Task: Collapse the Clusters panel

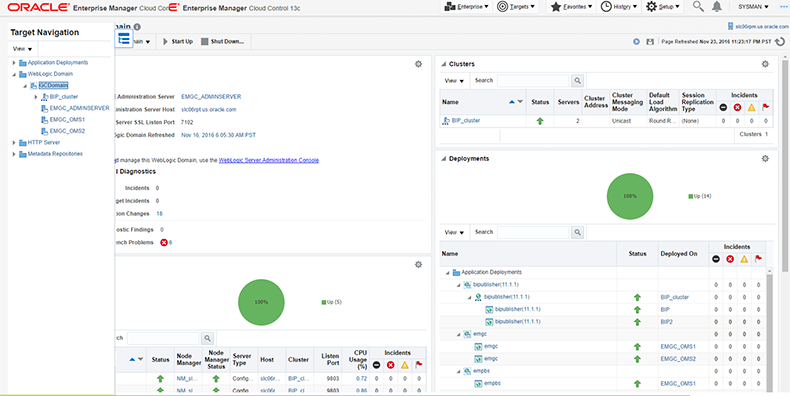Action: point(444,64)
